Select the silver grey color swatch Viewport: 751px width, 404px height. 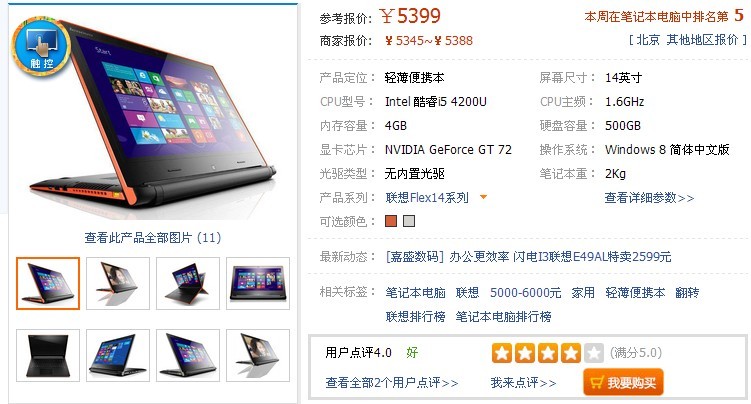pyautogui.click(x=409, y=221)
